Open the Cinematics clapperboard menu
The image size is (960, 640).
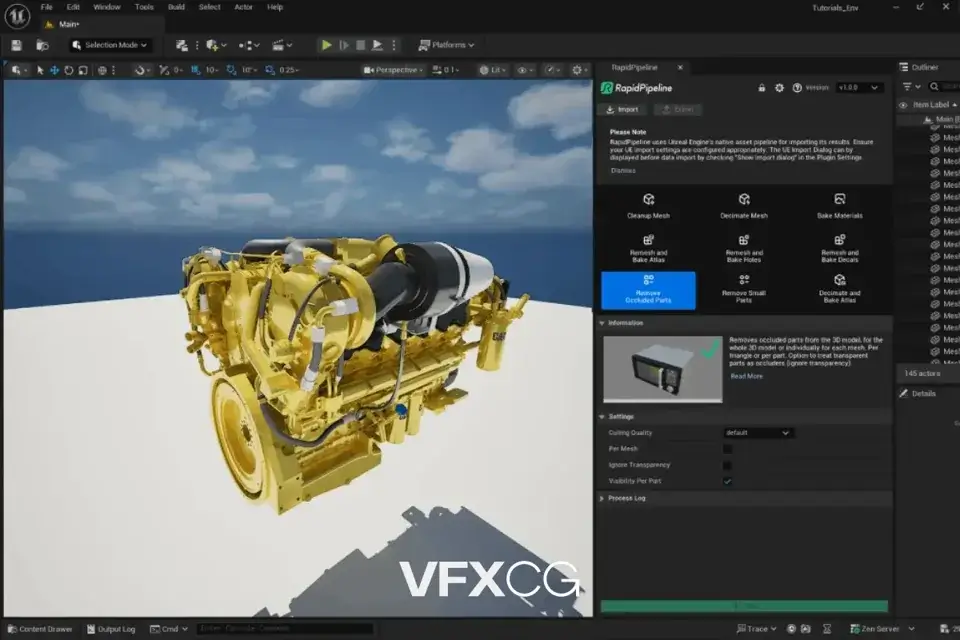[282, 45]
